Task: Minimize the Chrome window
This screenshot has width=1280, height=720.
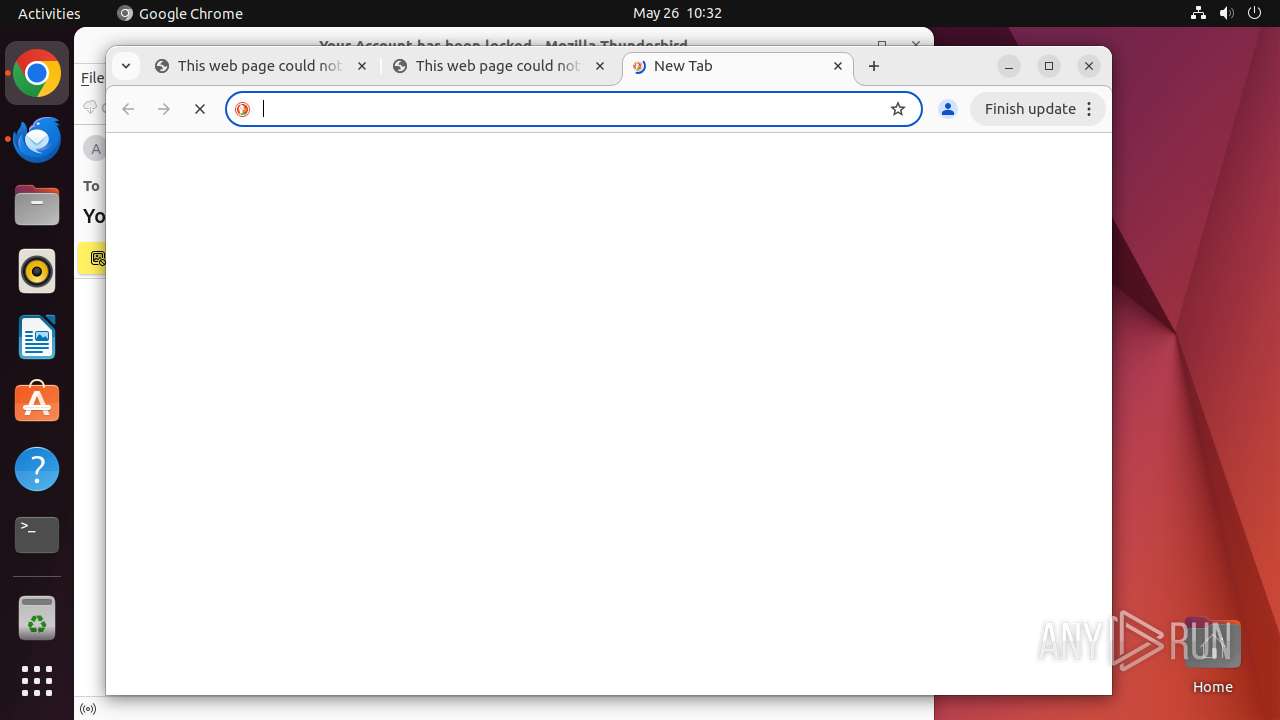Action: (1010, 66)
